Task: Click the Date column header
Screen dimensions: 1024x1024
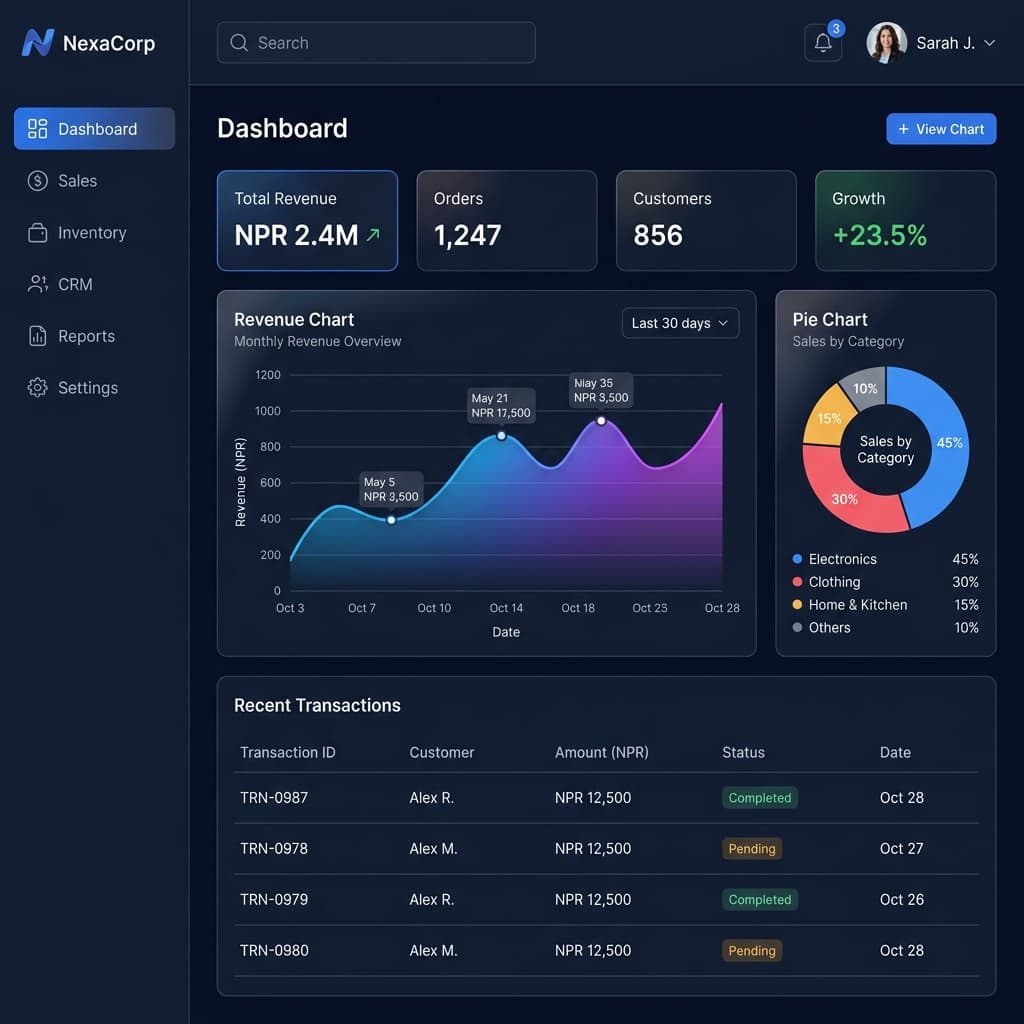Action: (x=895, y=752)
